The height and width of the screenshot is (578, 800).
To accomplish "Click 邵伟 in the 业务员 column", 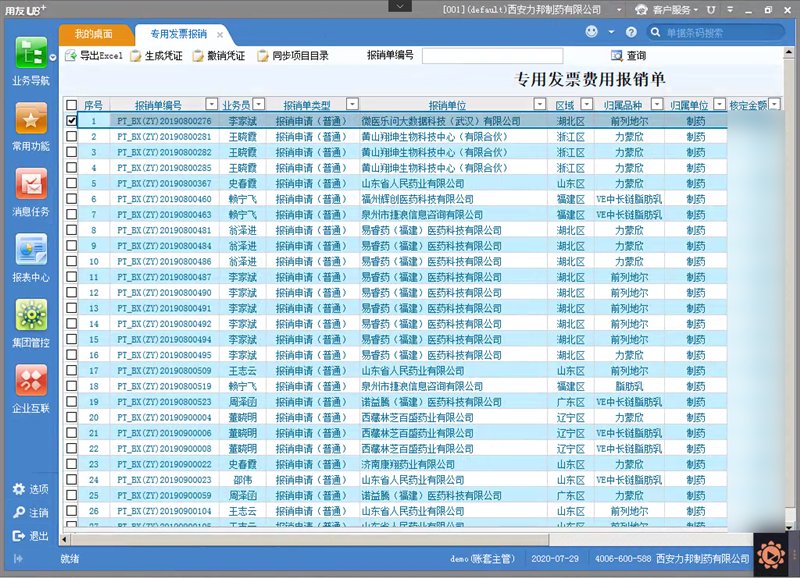I will coord(242,480).
